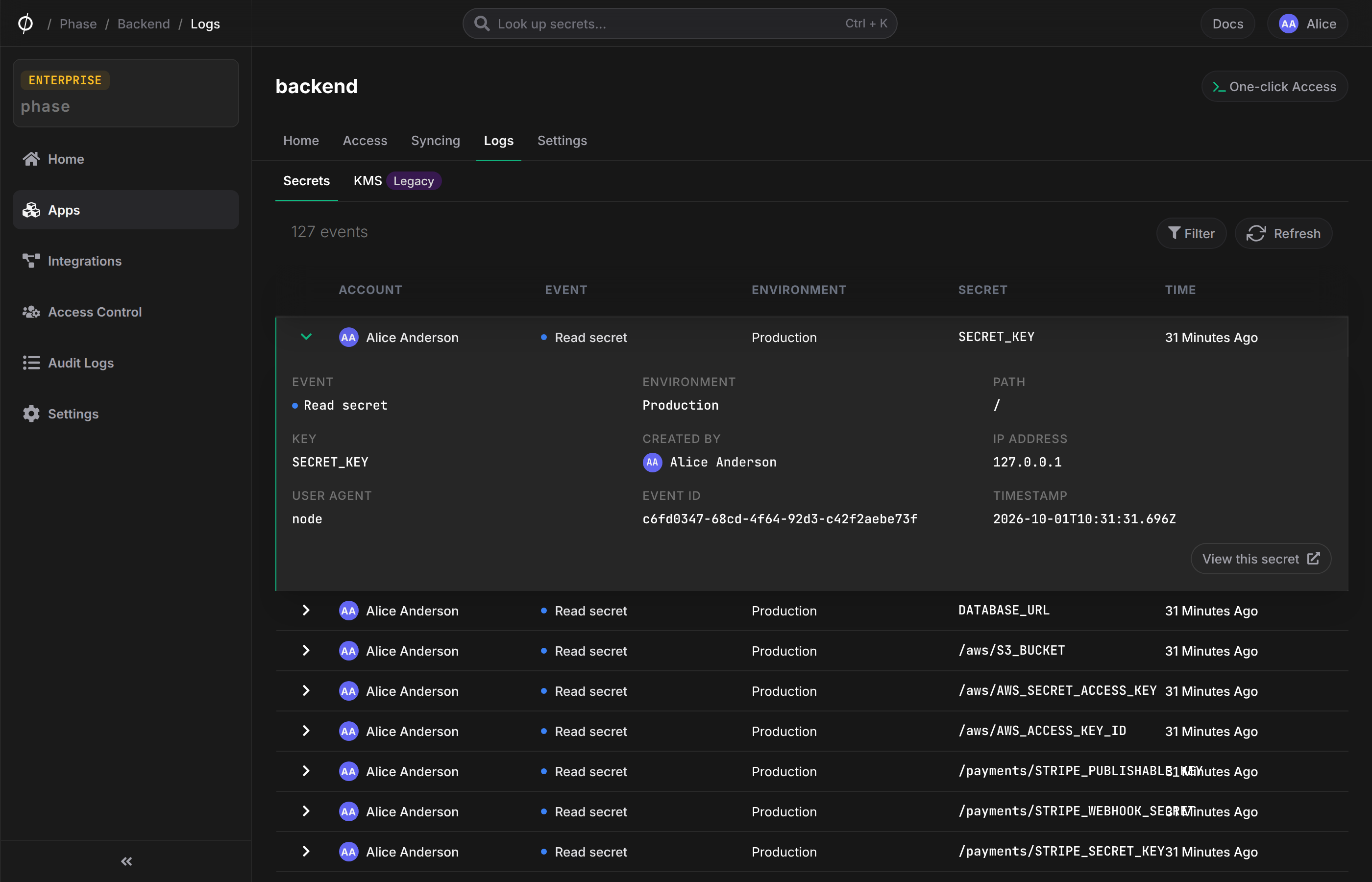Click the Filter funnel icon
Viewport: 1372px width, 882px height.
pyautogui.click(x=1174, y=233)
